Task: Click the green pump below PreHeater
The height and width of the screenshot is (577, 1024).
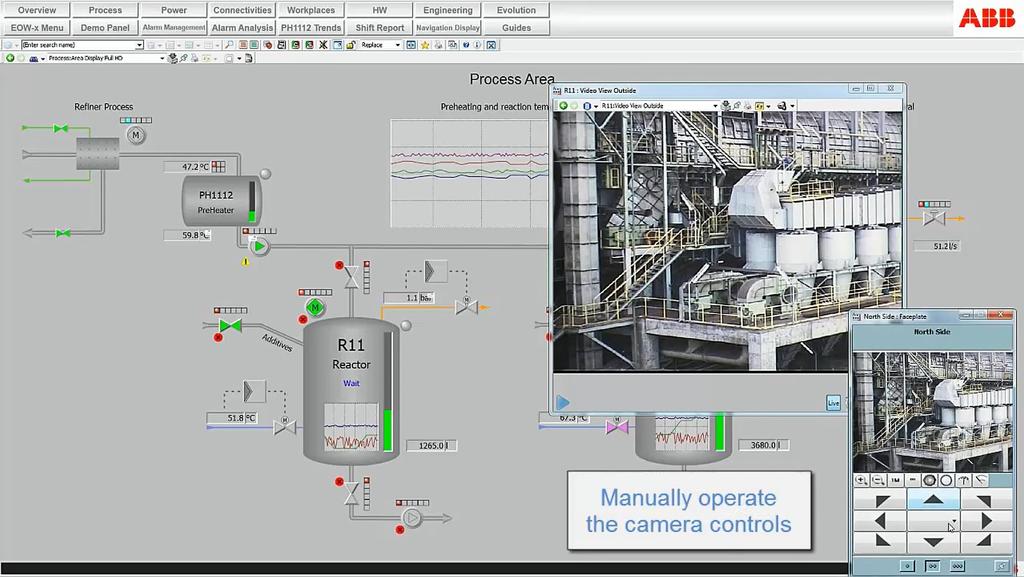Action: 260,246
